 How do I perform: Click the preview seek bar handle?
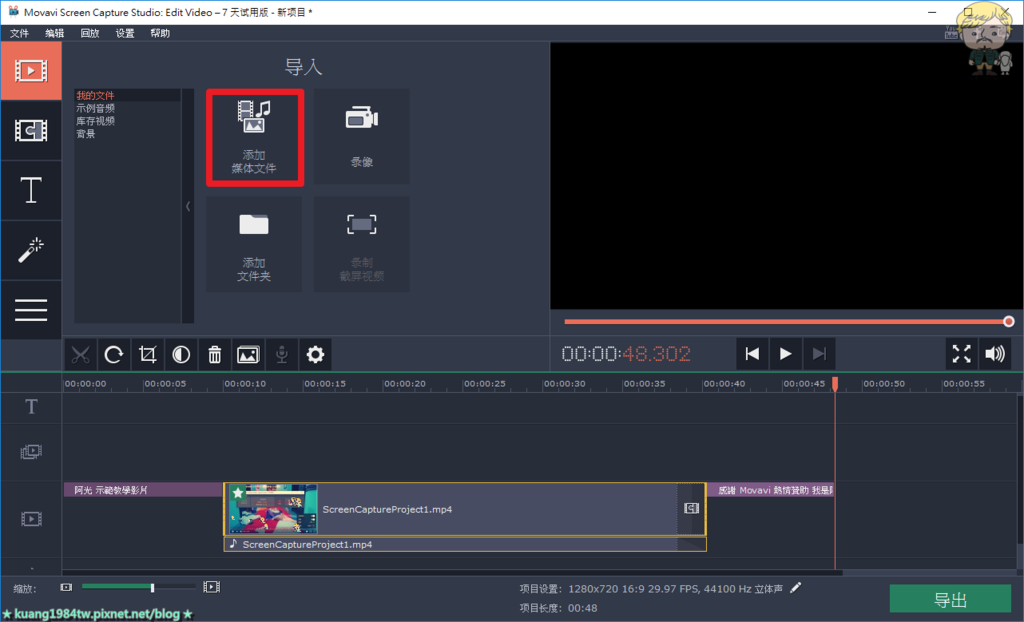click(1008, 321)
